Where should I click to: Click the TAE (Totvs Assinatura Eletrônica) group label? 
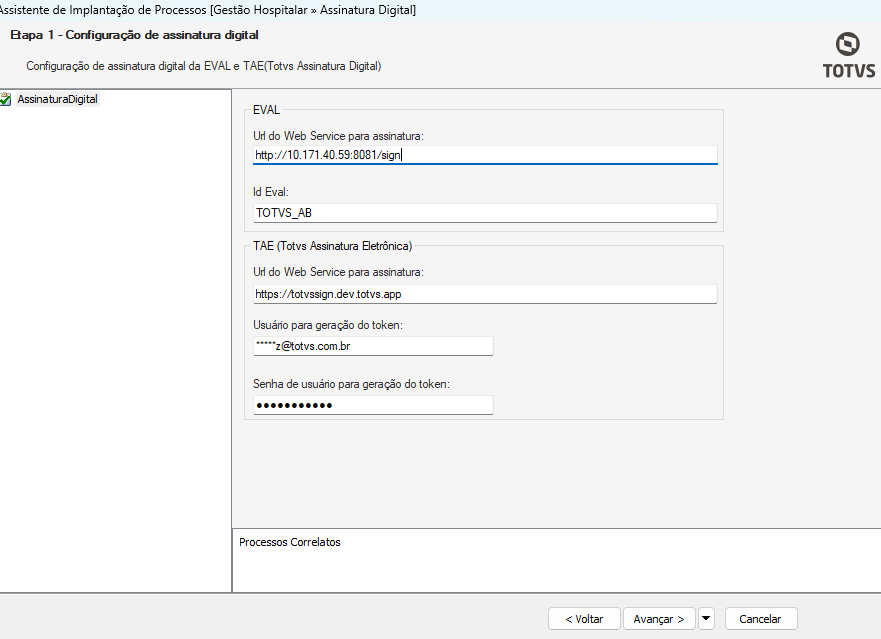[x=333, y=246]
